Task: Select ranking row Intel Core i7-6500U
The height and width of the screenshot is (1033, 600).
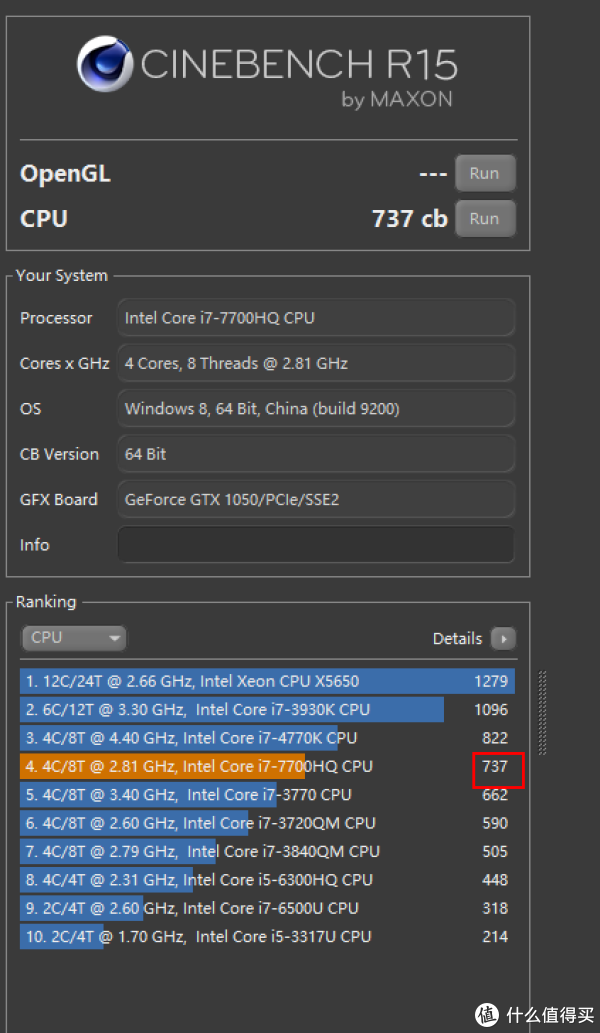Action: click(267, 908)
